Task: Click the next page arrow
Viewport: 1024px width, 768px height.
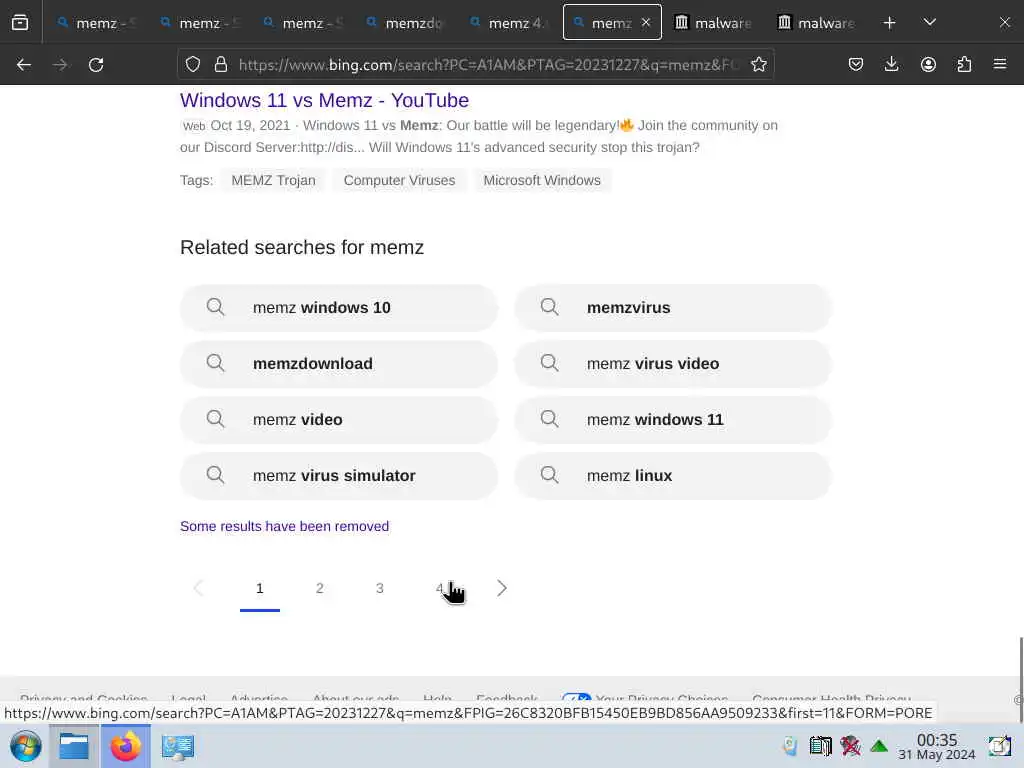Action: pyautogui.click(x=502, y=588)
